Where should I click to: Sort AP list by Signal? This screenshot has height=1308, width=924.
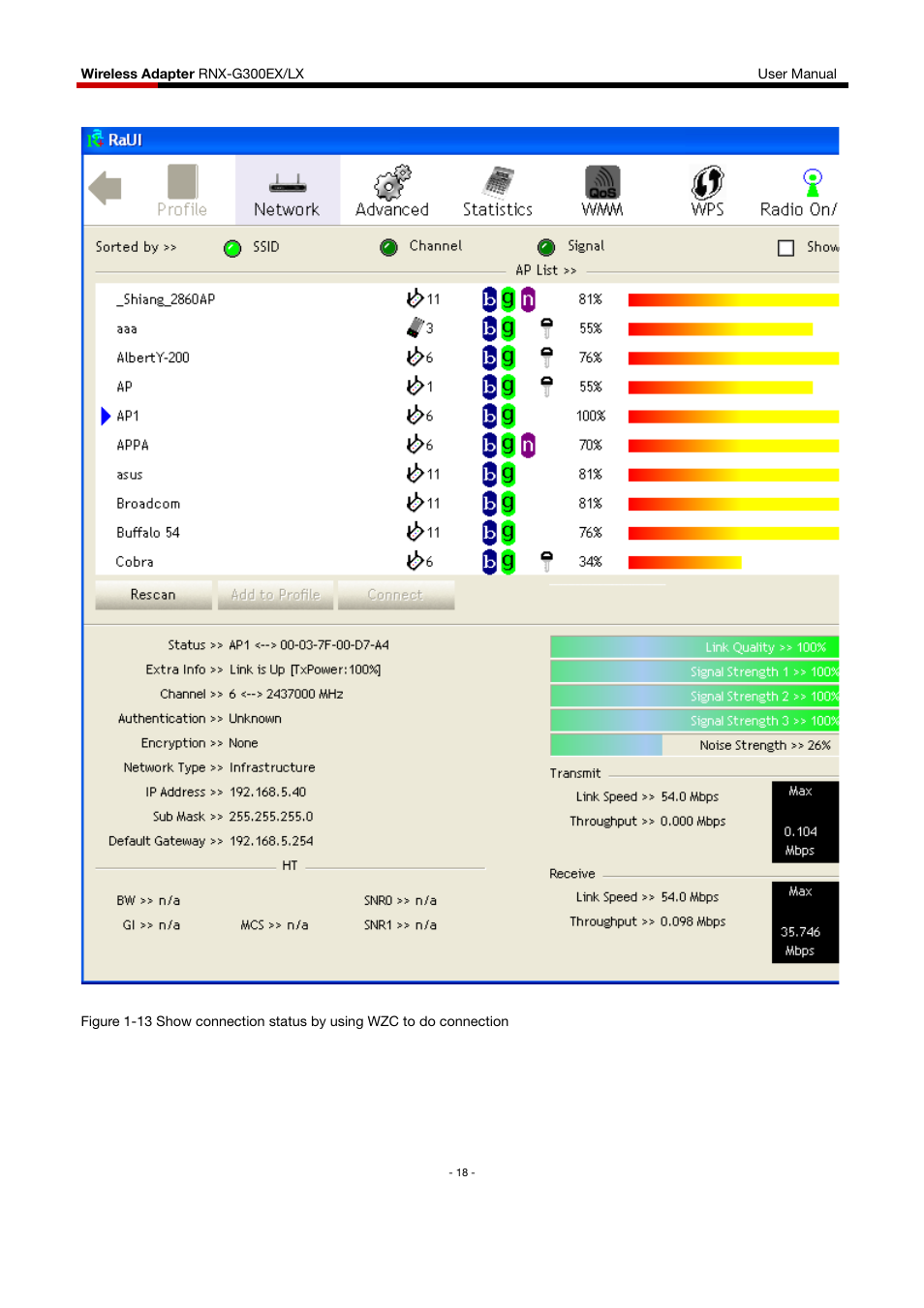[546, 247]
